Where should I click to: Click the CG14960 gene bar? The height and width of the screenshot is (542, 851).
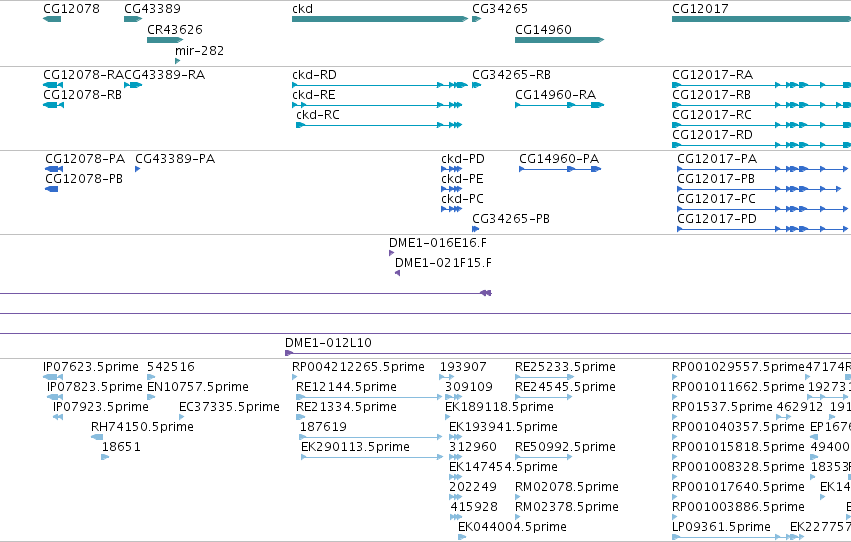pyautogui.click(x=560, y=40)
